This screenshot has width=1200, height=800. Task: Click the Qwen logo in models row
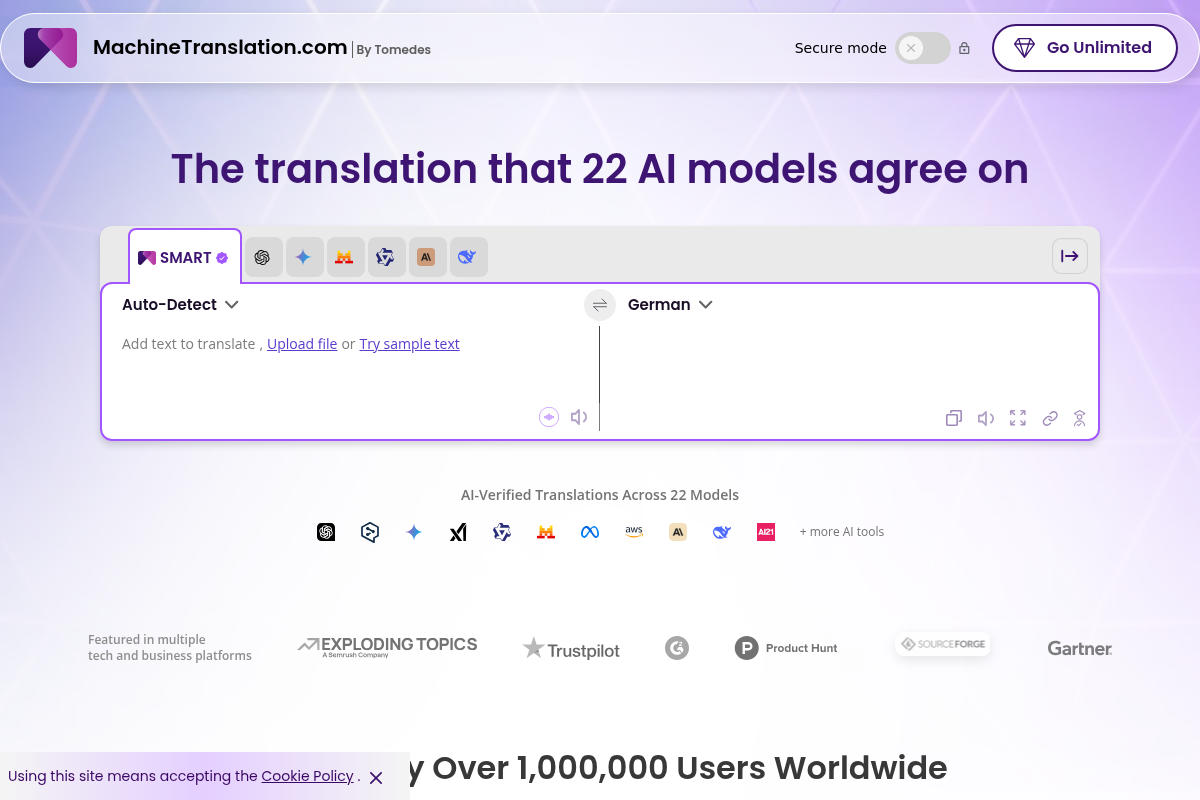(x=502, y=532)
